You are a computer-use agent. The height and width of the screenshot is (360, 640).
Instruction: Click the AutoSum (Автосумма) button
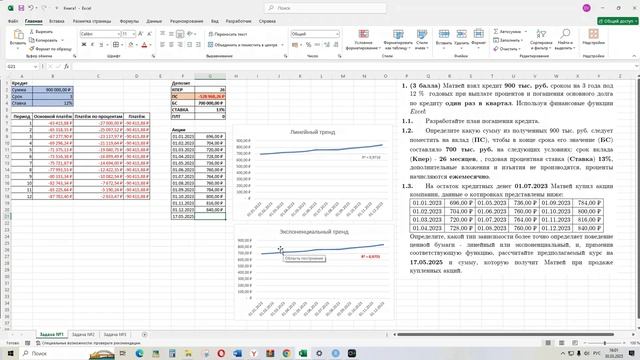click(507, 31)
